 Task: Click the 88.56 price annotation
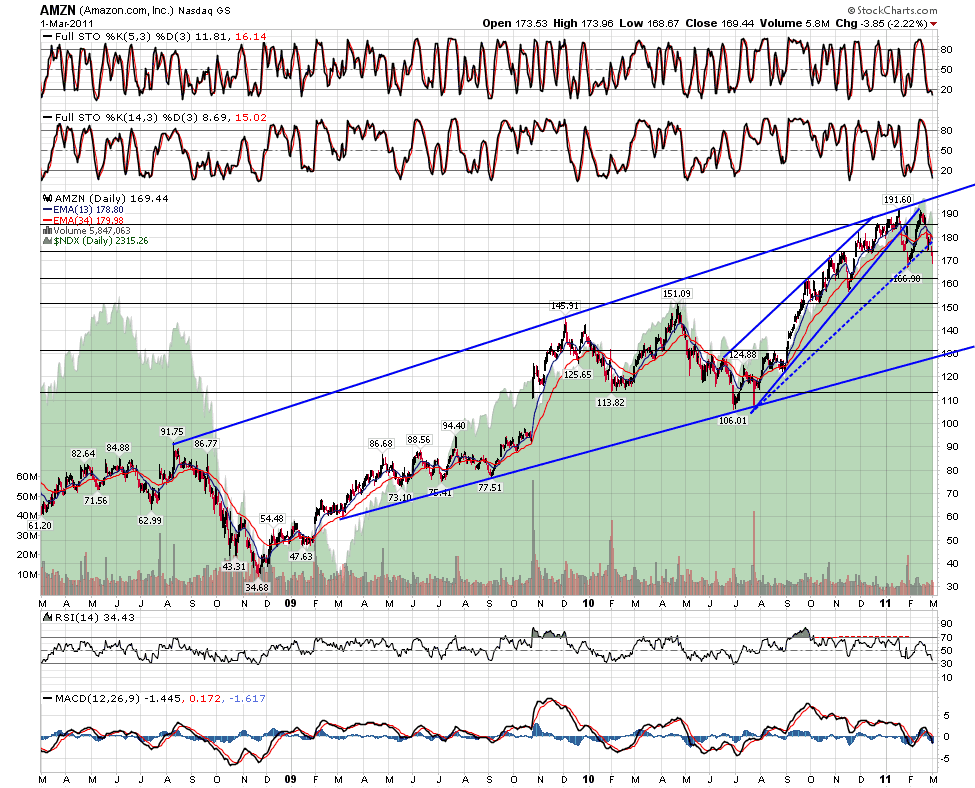(419, 440)
